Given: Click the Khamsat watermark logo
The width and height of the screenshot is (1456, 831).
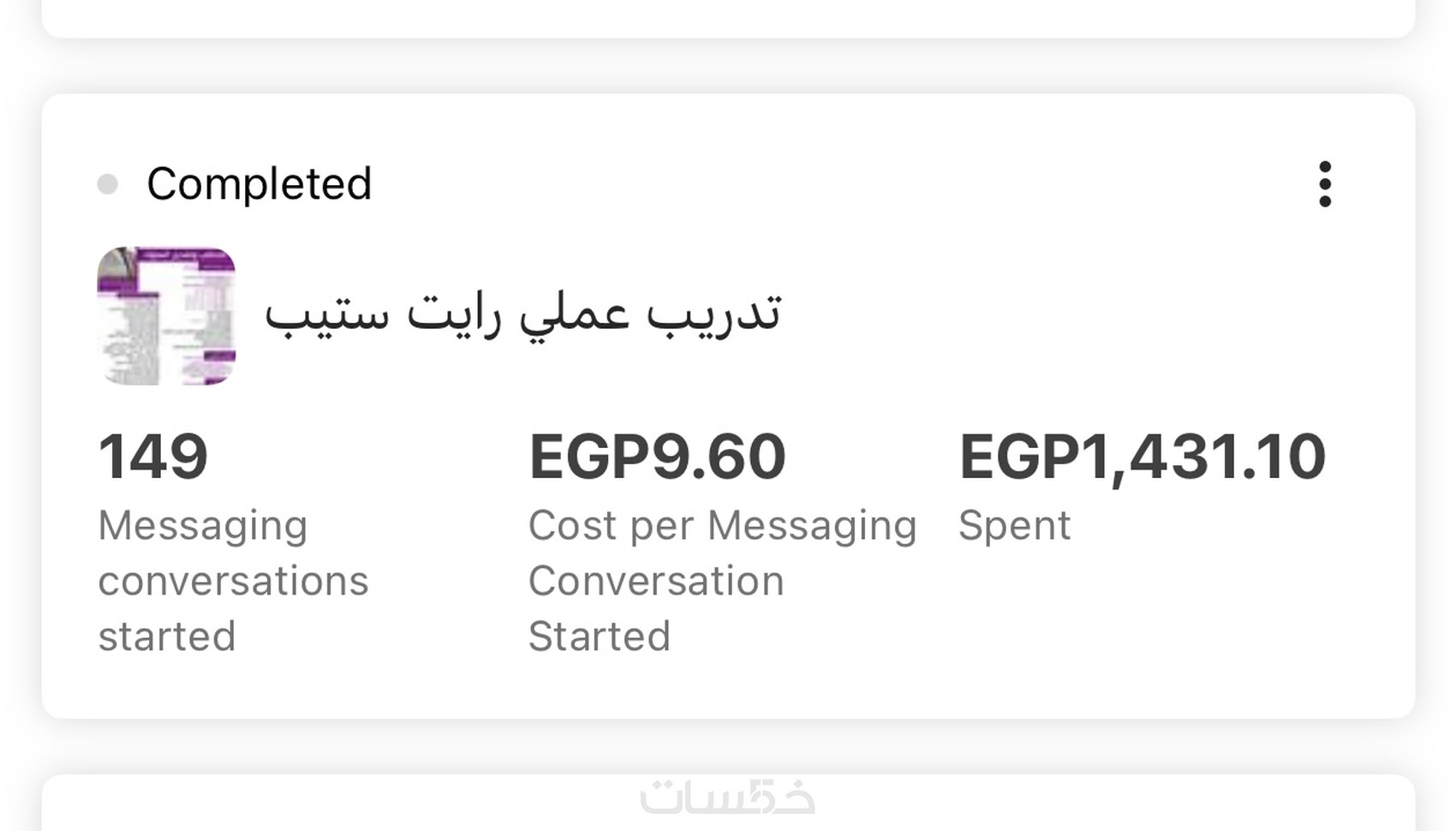Looking at the screenshot, I should point(727,797).
